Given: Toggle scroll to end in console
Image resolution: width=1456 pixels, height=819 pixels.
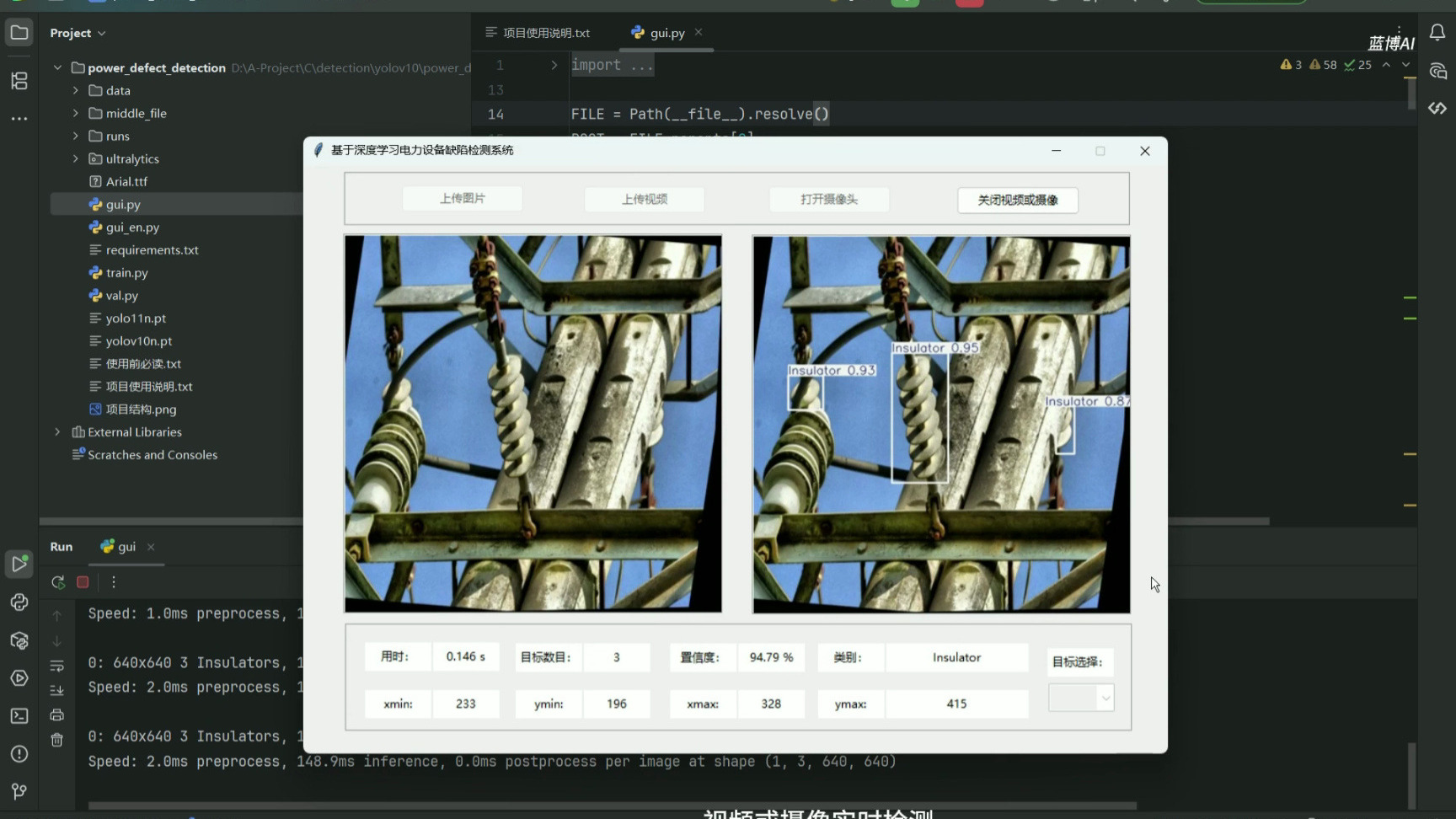Looking at the screenshot, I should pos(56,690).
